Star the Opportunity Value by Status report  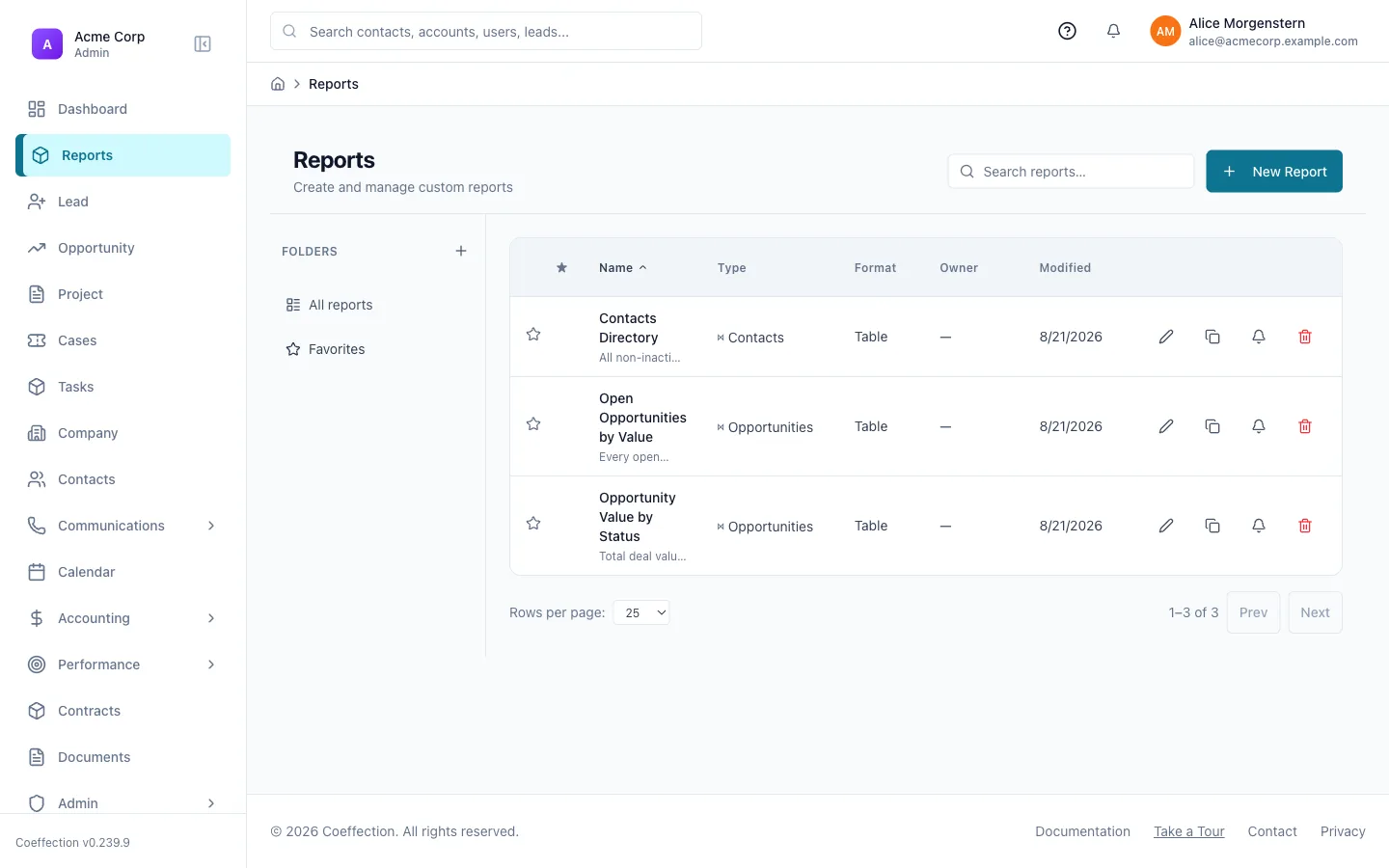tap(533, 524)
